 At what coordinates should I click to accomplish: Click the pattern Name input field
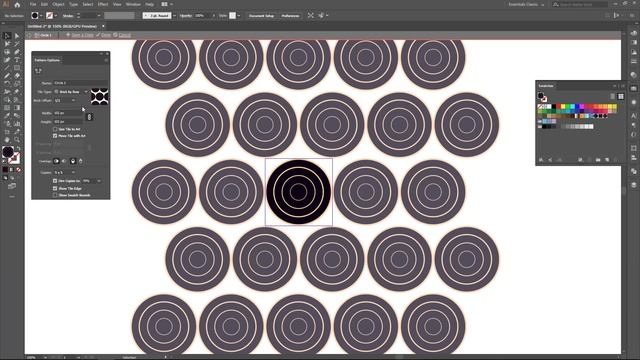(80, 83)
